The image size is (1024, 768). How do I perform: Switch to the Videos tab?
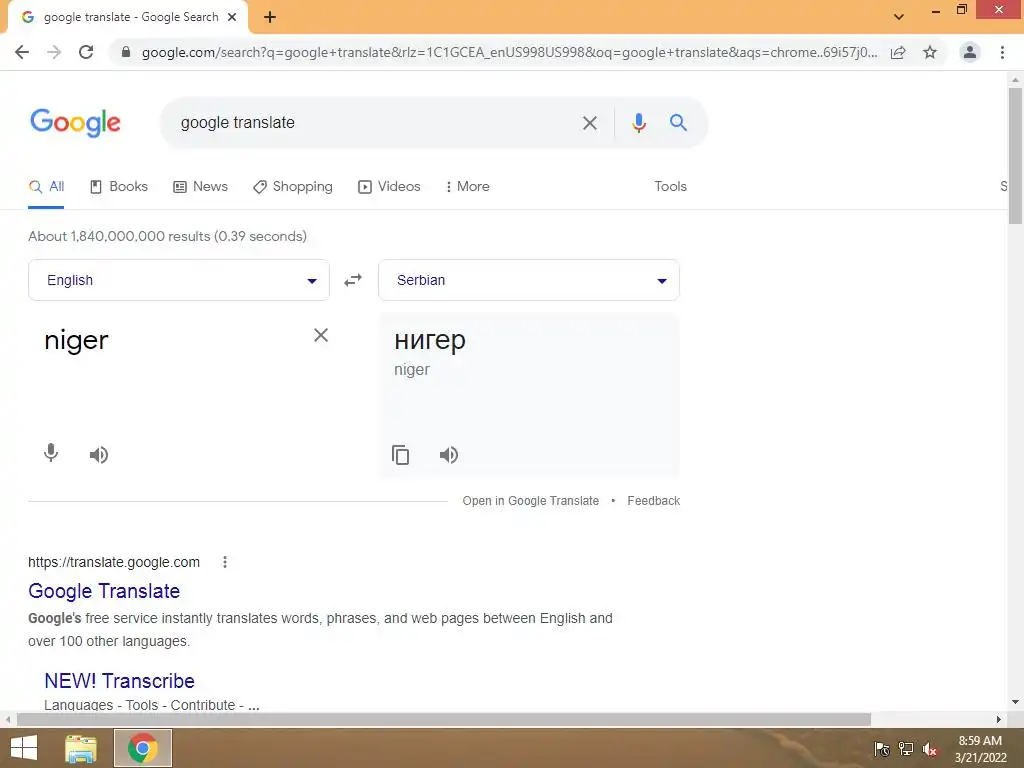point(389,187)
